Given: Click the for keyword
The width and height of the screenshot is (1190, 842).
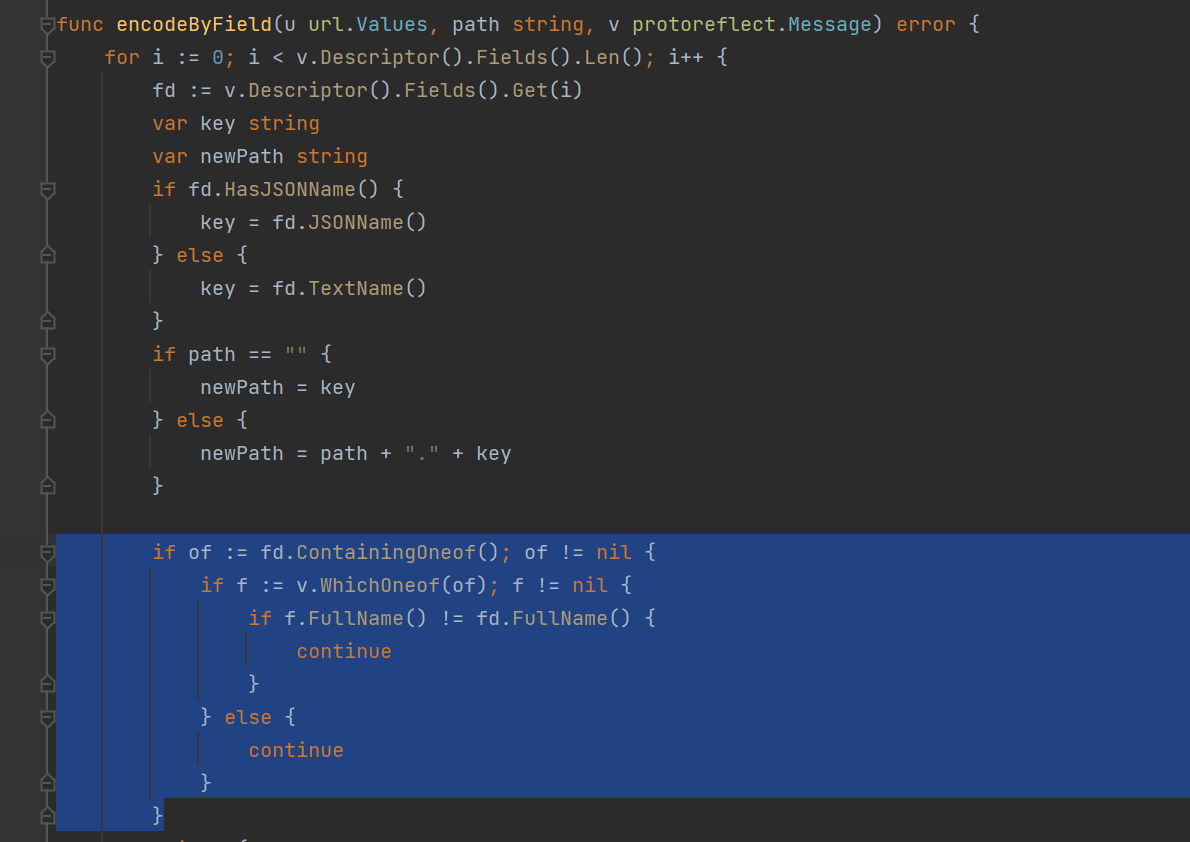Looking at the screenshot, I should point(122,58).
